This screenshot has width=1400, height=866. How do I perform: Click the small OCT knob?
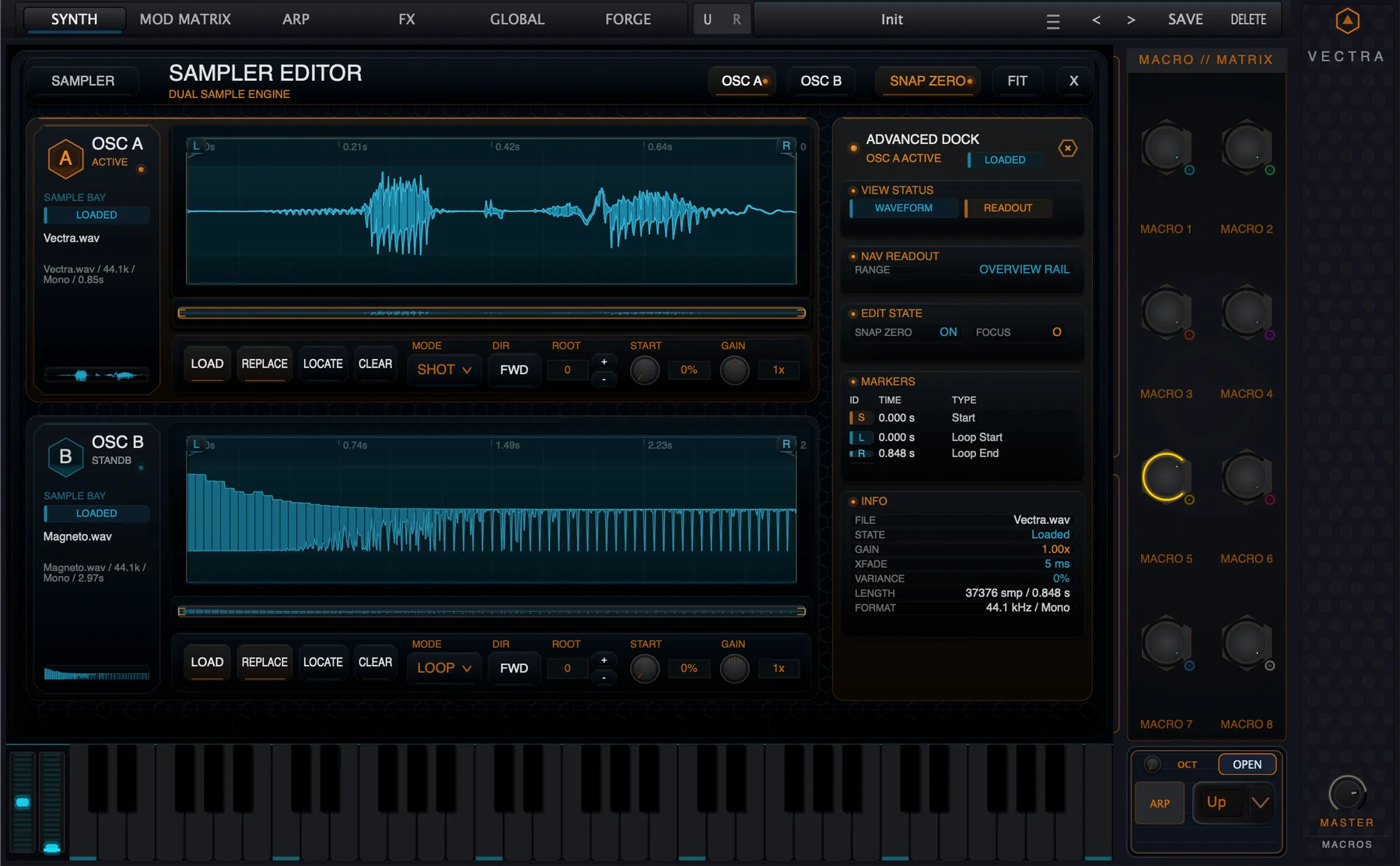point(1153,764)
